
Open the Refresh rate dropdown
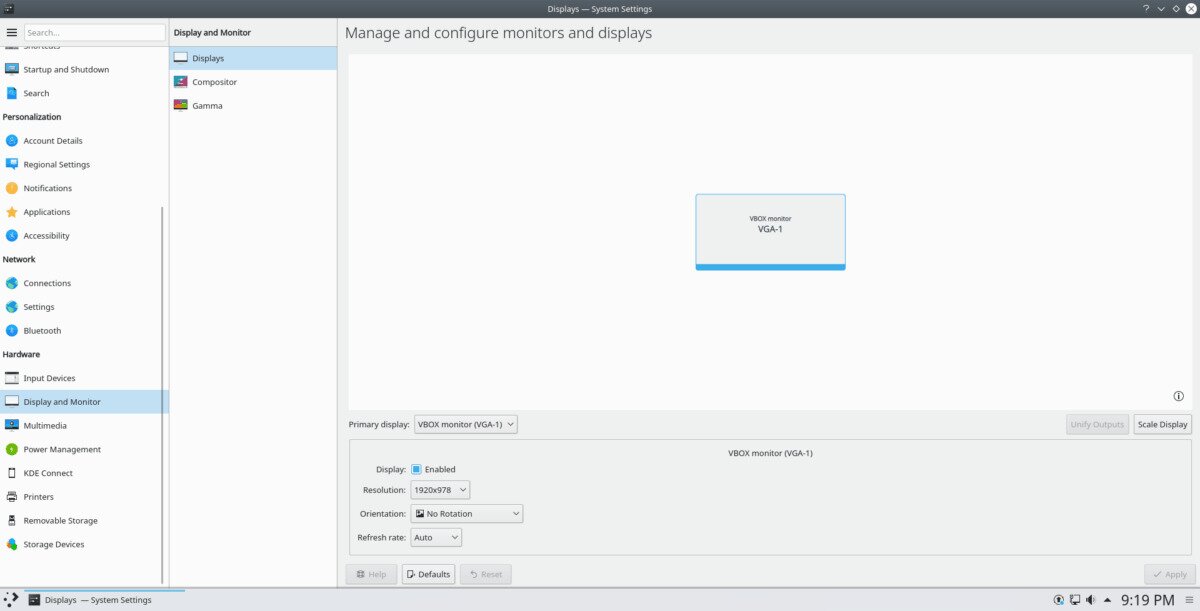tap(436, 538)
